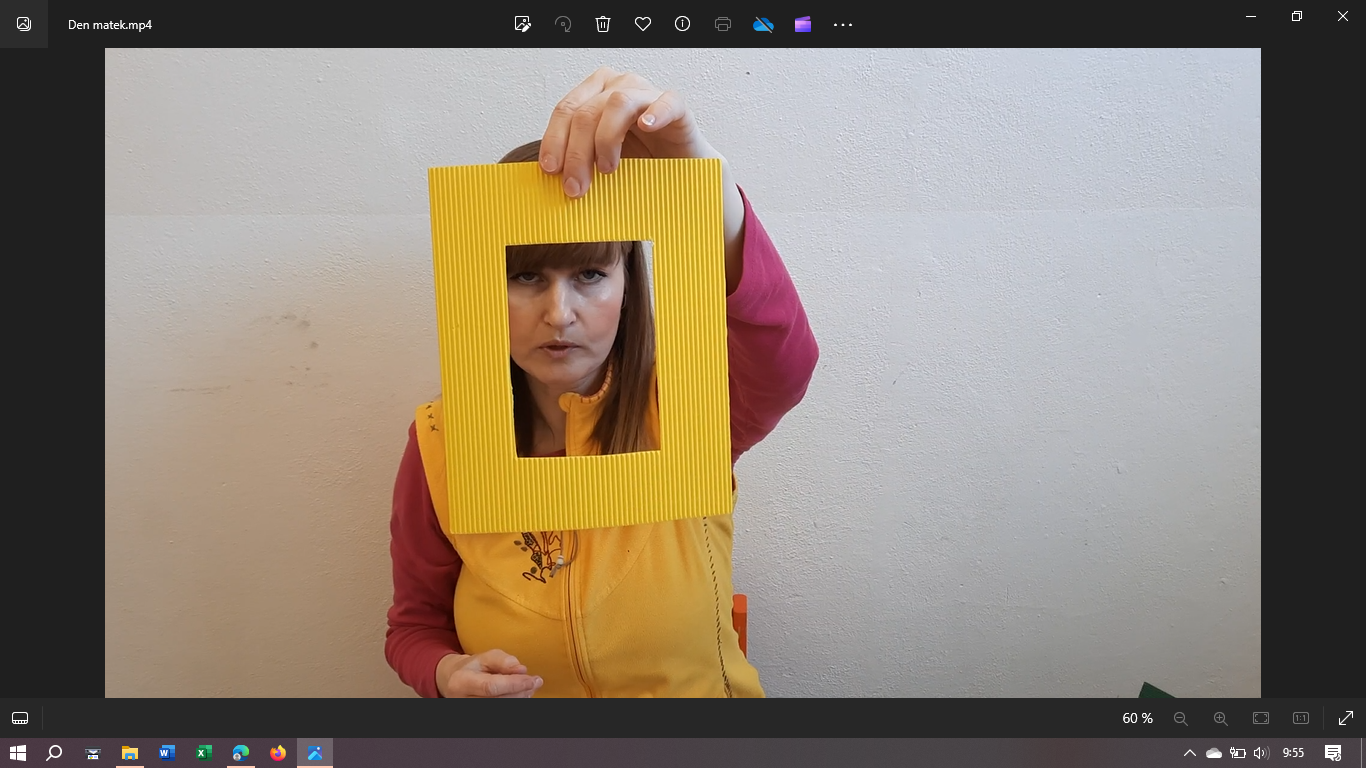The height and width of the screenshot is (768, 1366).
Task: Click the volume speaker tray icon
Action: [x=1261, y=753]
